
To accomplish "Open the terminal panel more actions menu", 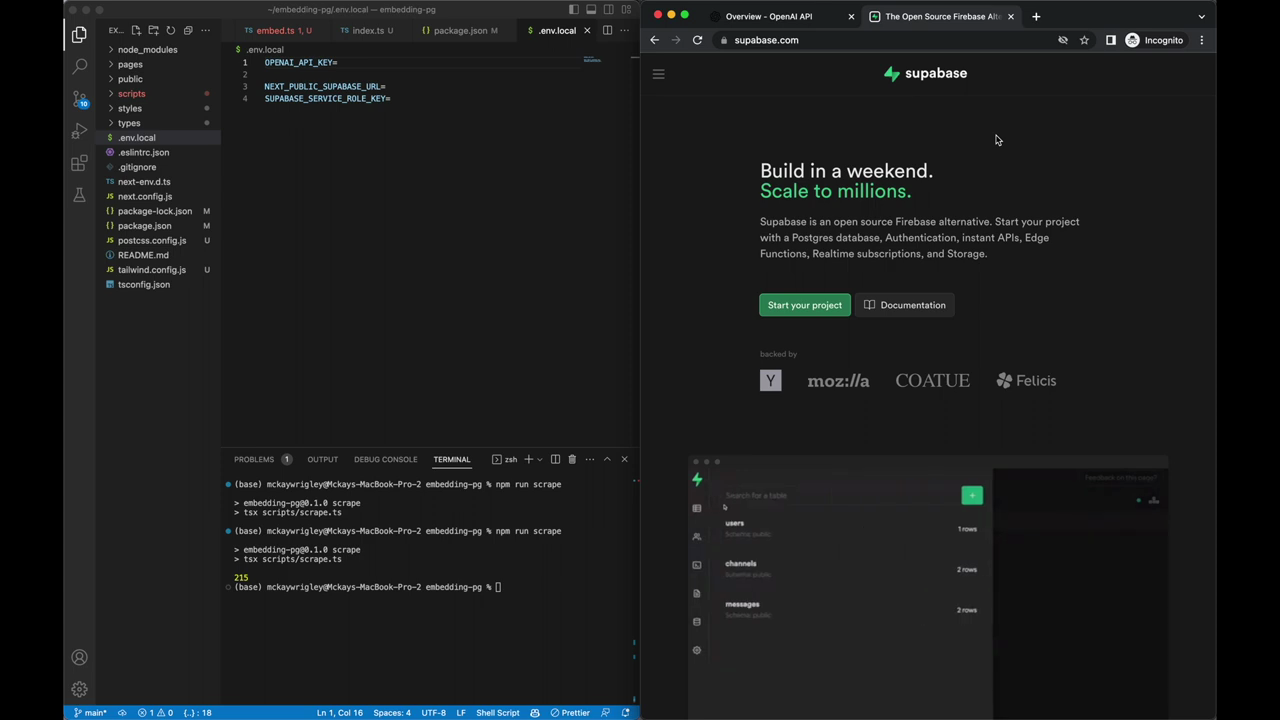I will [x=589, y=459].
